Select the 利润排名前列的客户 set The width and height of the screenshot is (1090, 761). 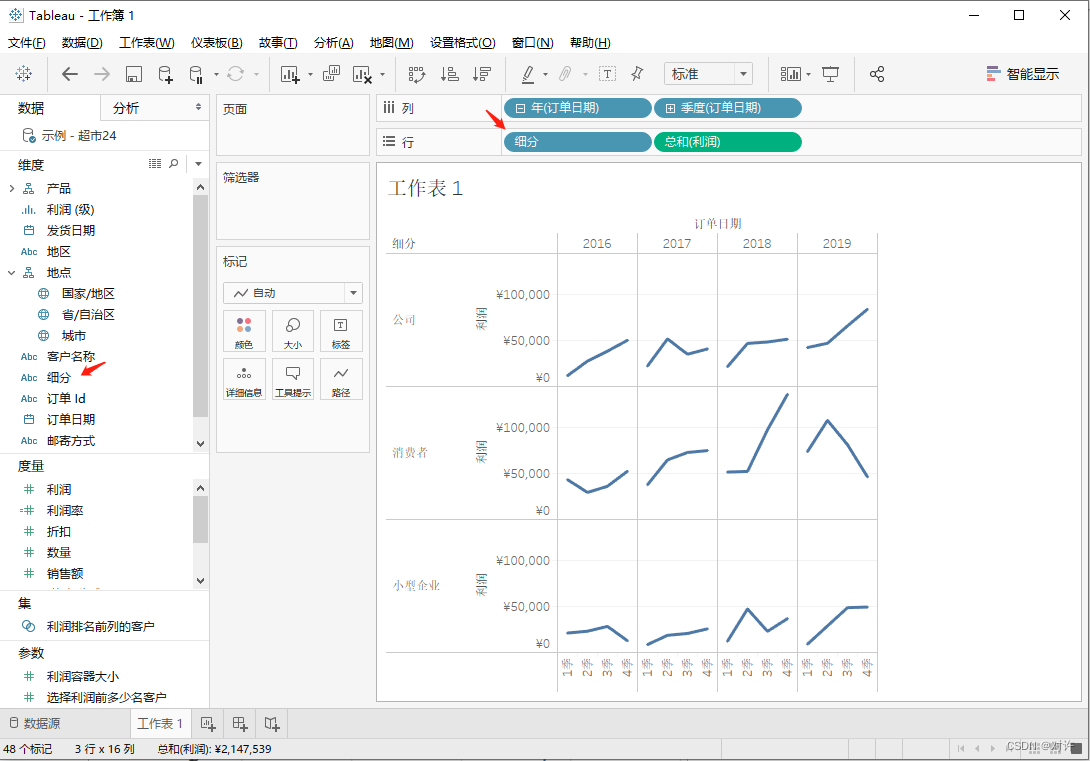pyautogui.click(x=100, y=626)
